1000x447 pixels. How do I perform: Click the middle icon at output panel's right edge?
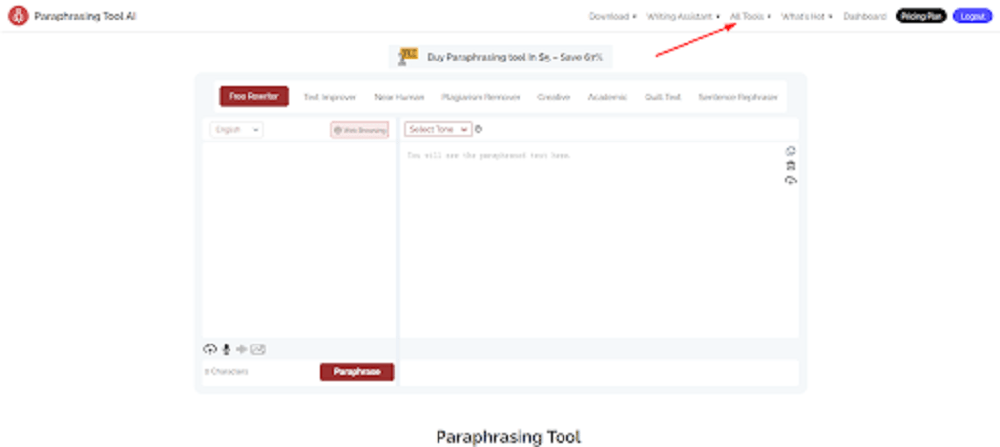click(x=791, y=165)
